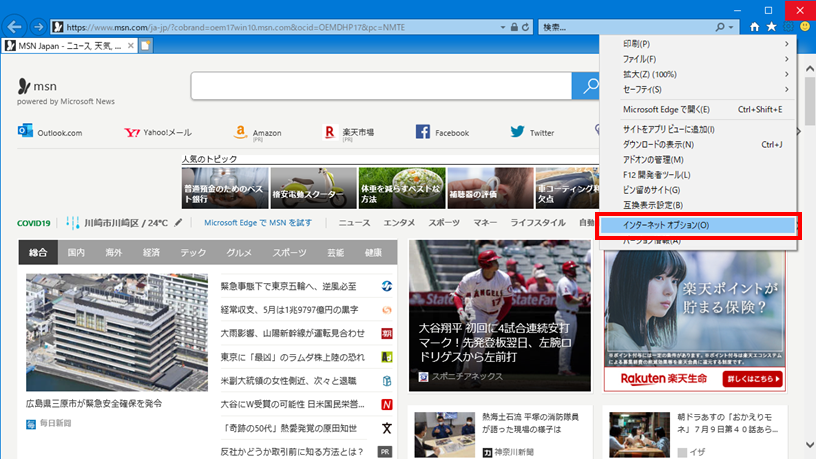The image size is (816, 459).
Task: Switch to 海外 news tab
Action: click(x=113, y=252)
